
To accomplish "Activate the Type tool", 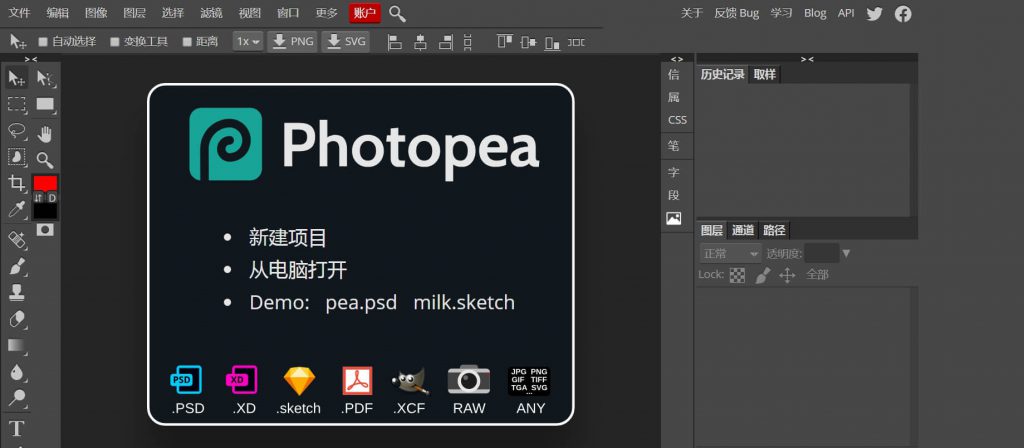I will tap(16, 428).
